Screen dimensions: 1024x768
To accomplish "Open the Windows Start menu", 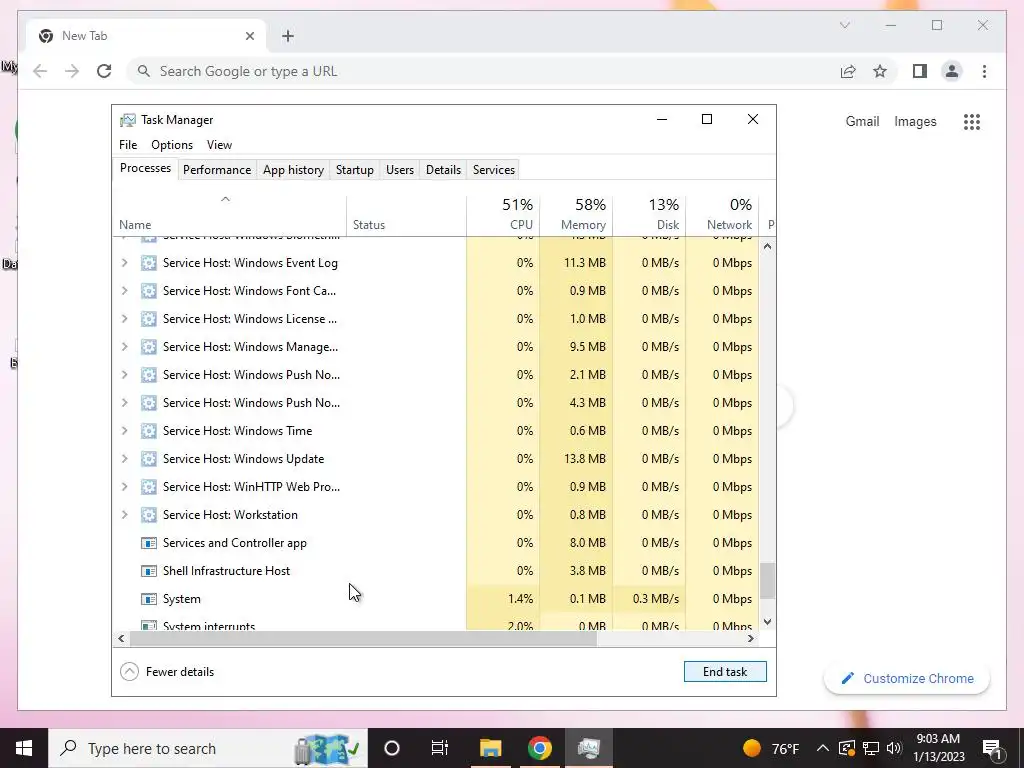I will point(24,748).
